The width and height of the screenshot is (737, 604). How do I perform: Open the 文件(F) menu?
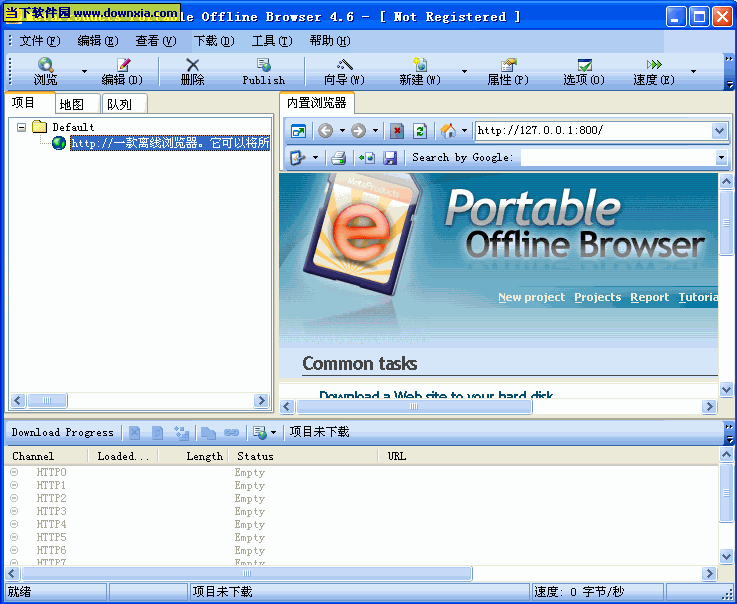pyautogui.click(x=39, y=41)
